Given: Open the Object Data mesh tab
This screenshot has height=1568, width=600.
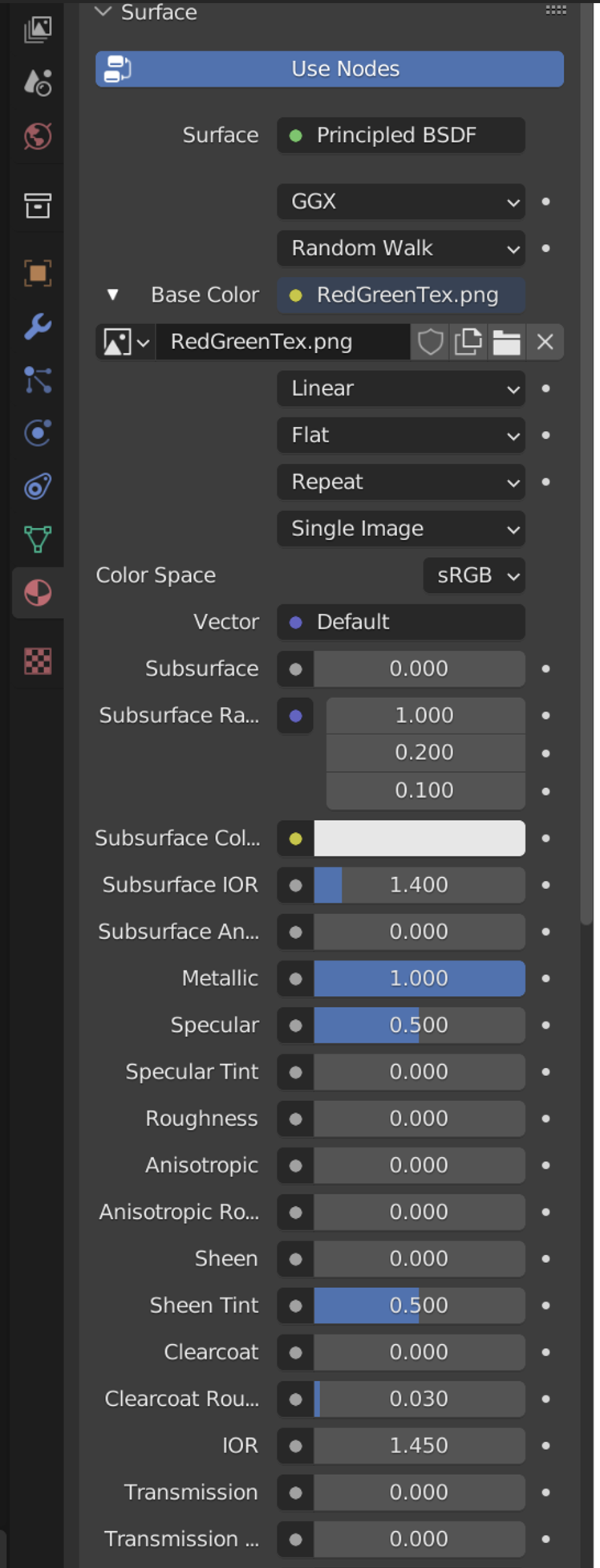Looking at the screenshot, I should pos(38,539).
